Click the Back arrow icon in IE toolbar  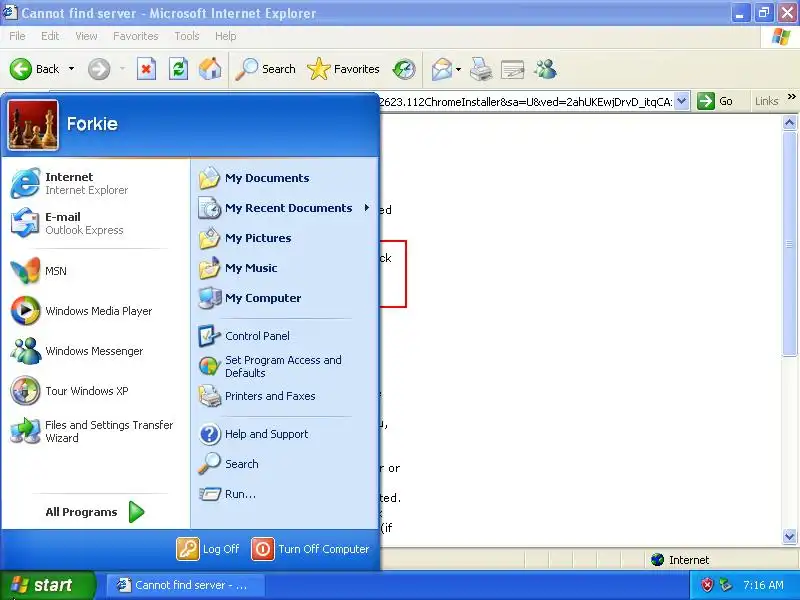coord(21,69)
